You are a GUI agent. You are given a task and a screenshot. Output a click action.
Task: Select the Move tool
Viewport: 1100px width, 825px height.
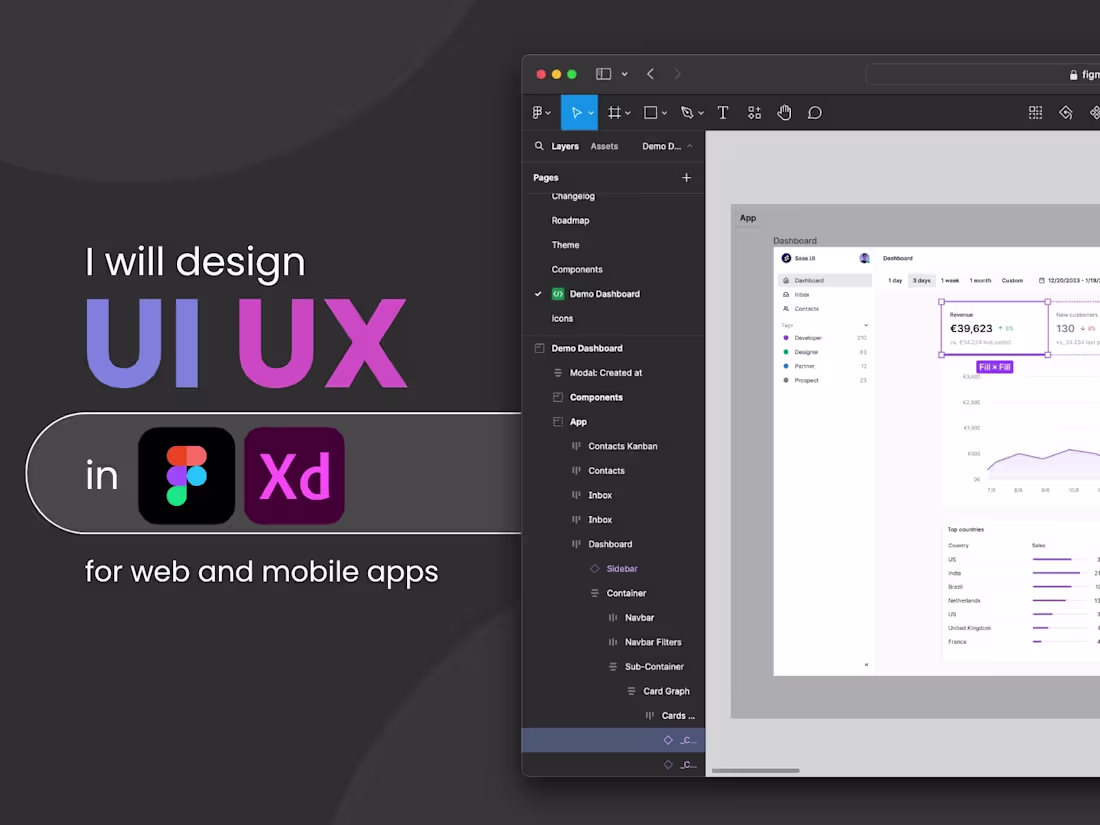tap(576, 112)
